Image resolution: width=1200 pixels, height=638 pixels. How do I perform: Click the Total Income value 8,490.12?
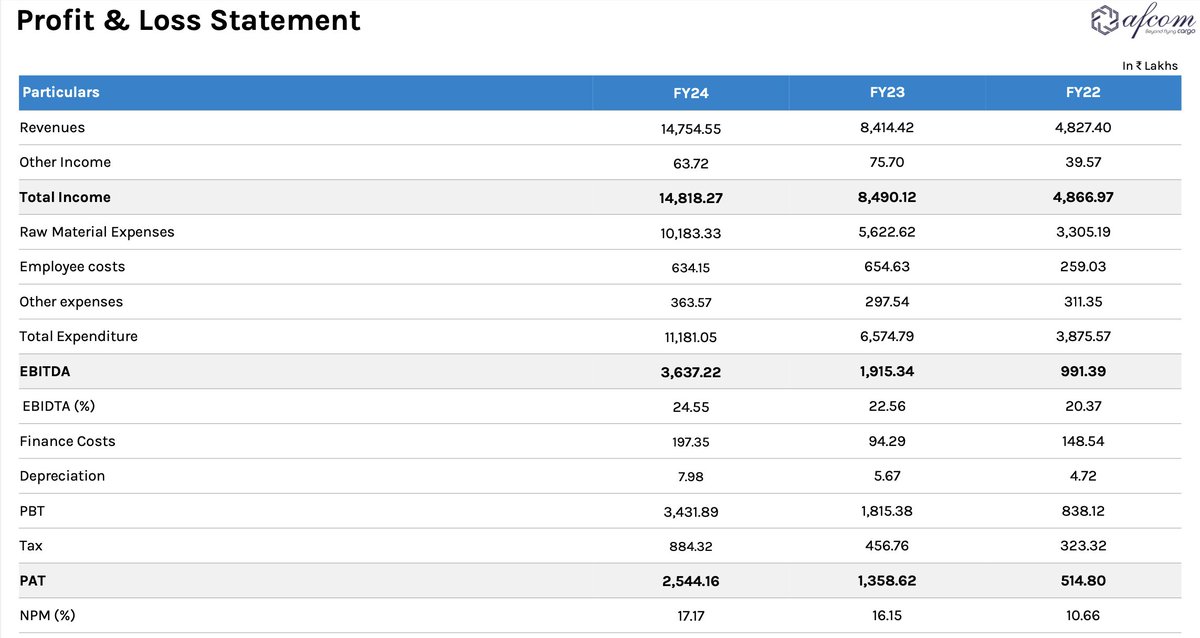(887, 197)
